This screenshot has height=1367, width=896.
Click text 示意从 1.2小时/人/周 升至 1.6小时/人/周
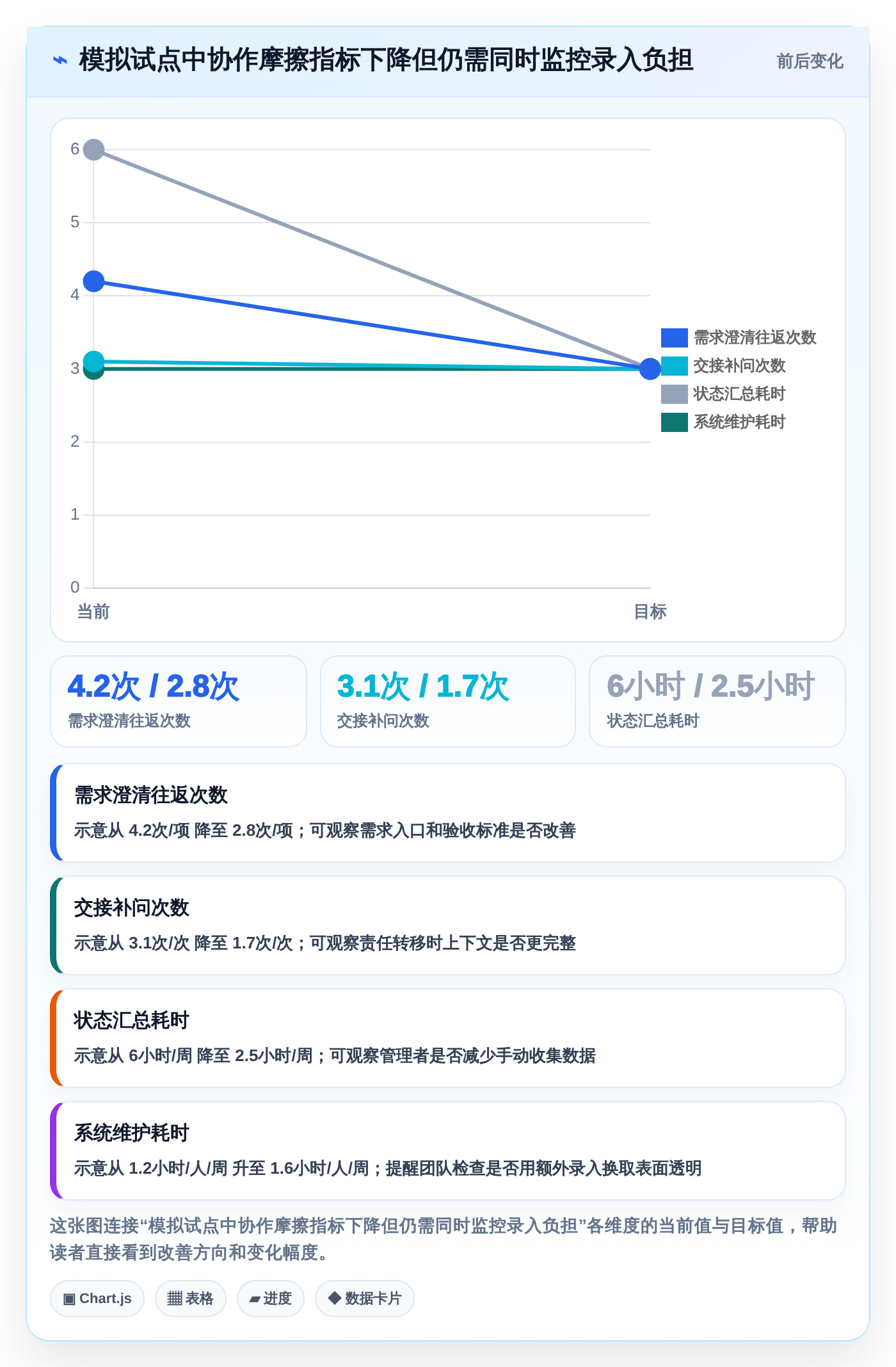pos(221,1169)
